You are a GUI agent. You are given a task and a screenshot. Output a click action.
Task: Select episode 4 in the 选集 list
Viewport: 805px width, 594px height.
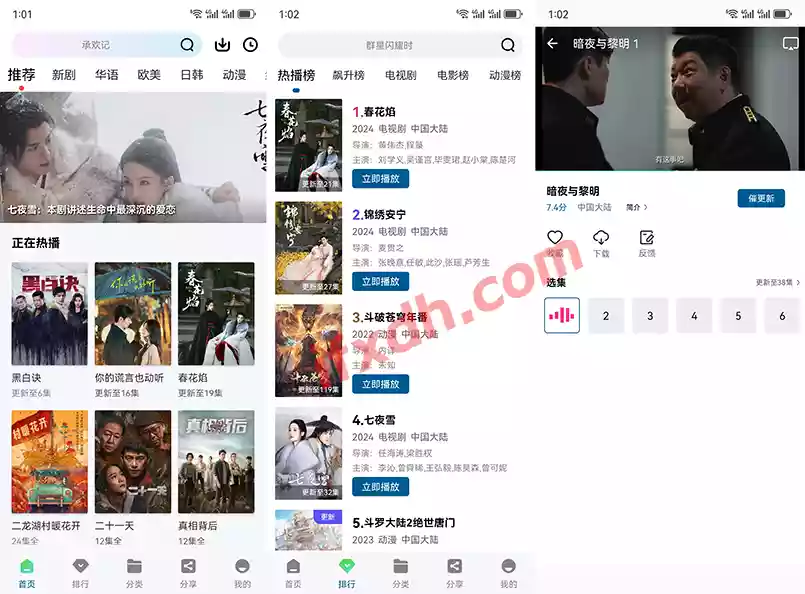694,316
